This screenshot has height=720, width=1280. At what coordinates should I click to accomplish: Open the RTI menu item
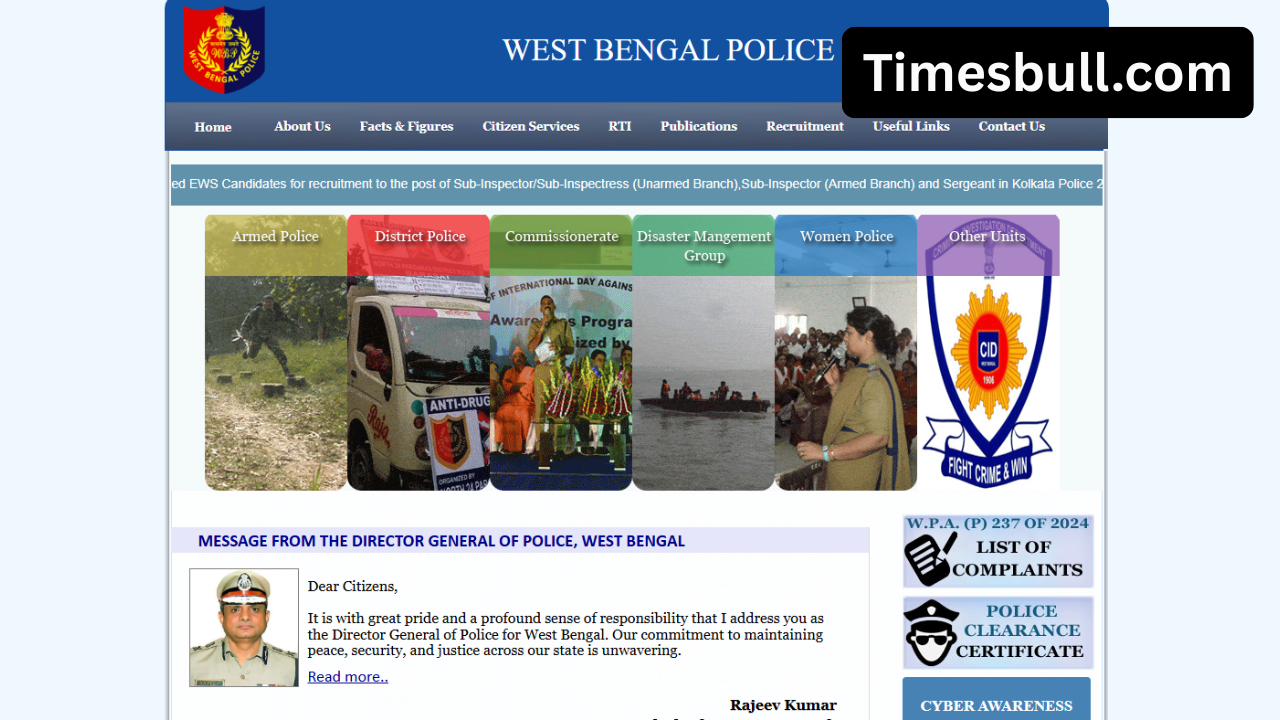(x=620, y=126)
